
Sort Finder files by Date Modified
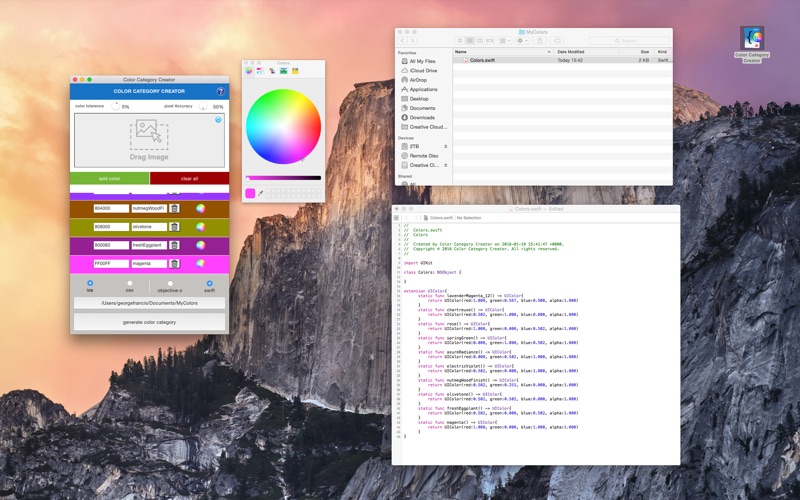pos(570,51)
